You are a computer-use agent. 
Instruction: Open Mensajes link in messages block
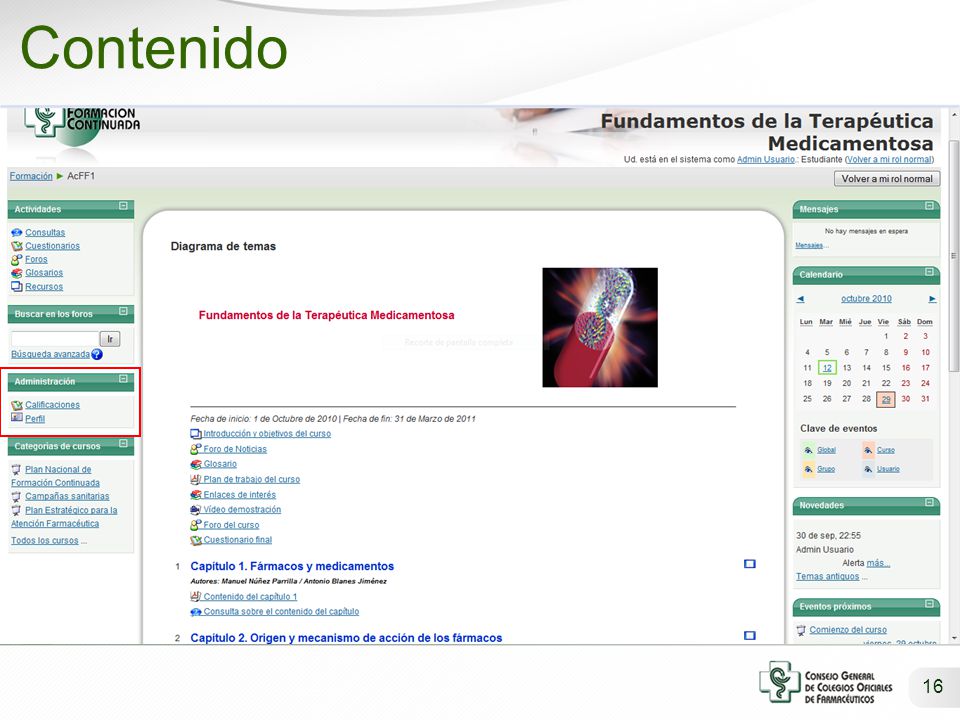(809, 246)
